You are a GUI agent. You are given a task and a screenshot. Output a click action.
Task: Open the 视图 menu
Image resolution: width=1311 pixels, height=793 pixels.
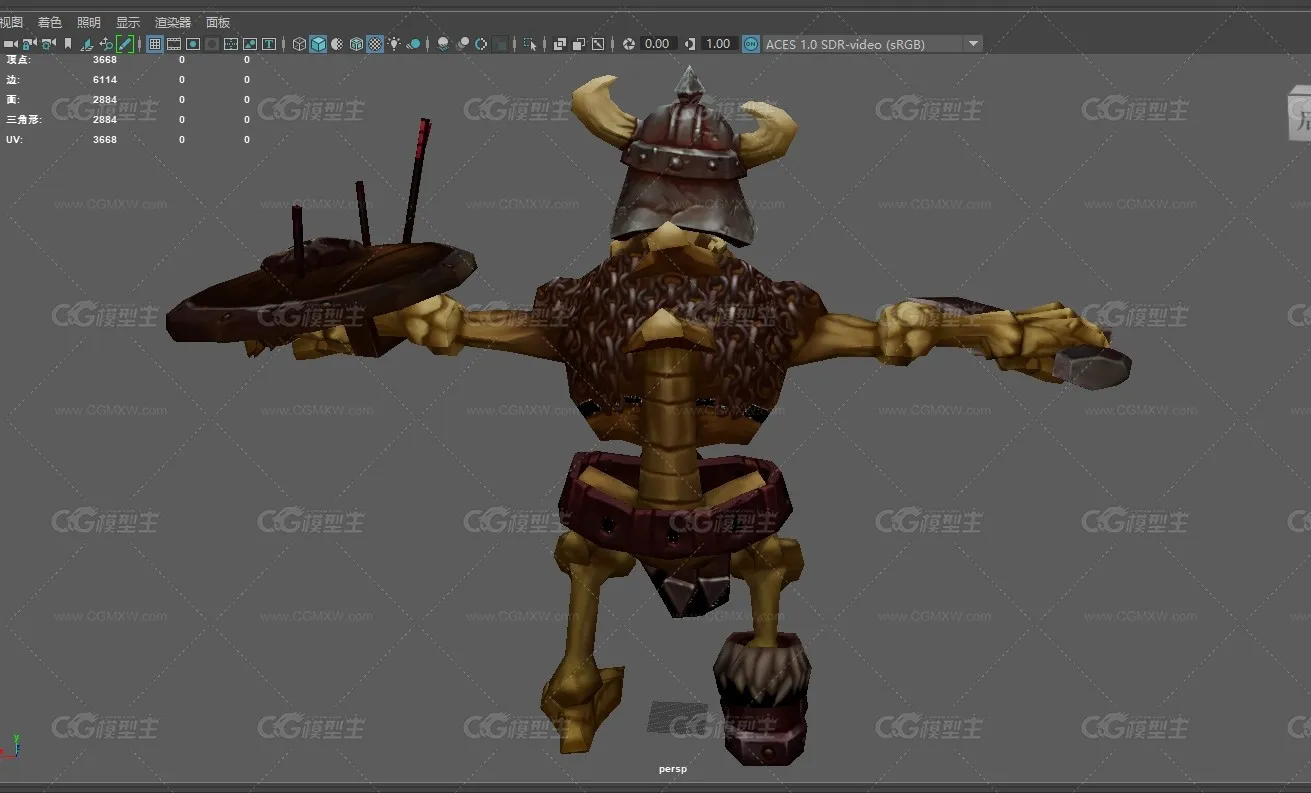(11, 22)
